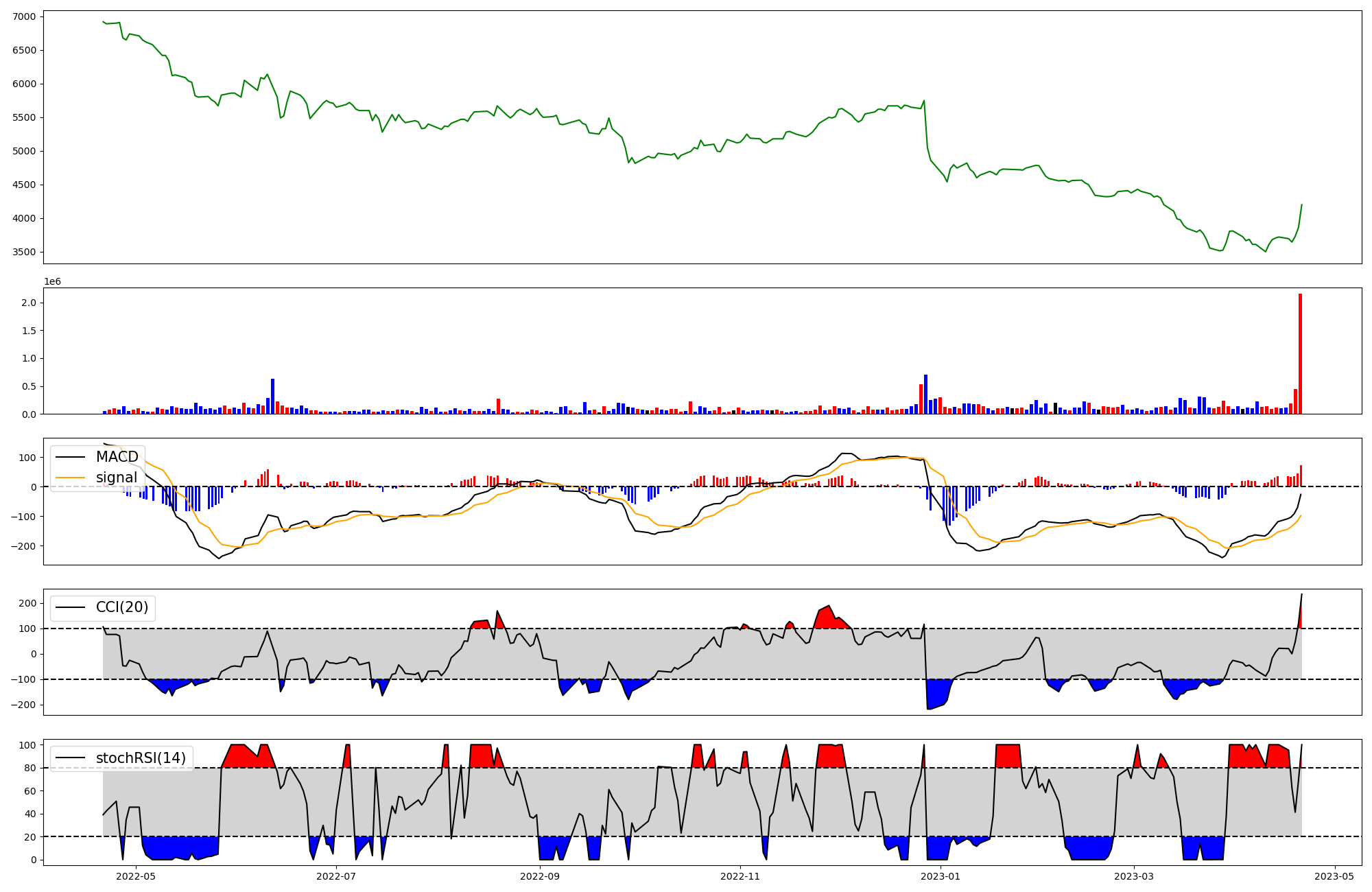Click the signal legend text
The image size is (1372, 892).
click(116, 478)
